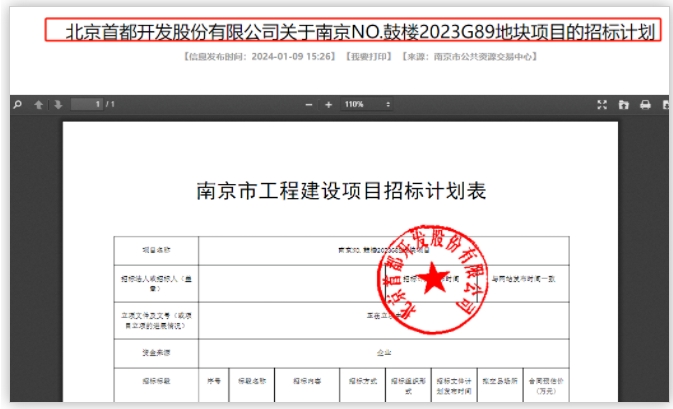Go to previous page with up arrow

pyautogui.click(x=38, y=104)
